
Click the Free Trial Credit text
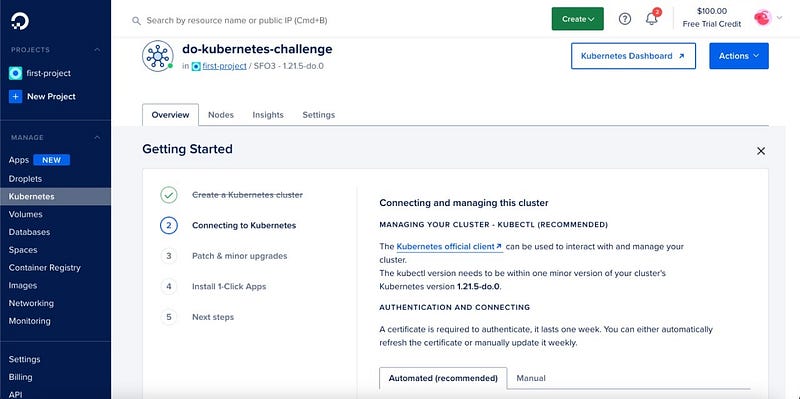(x=712, y=24)
